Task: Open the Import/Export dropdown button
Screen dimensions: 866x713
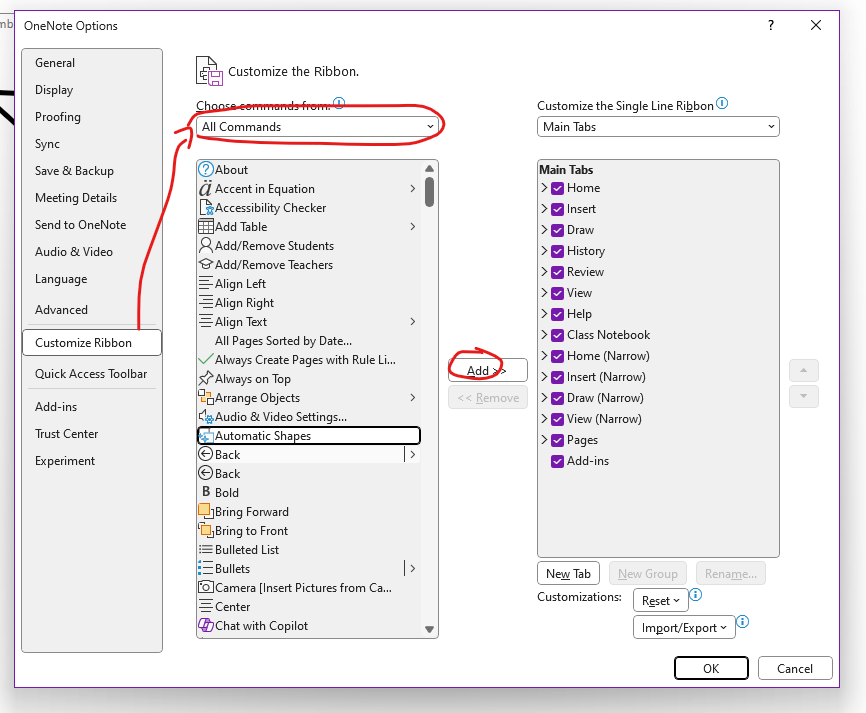Action: click(x=684, y=627)
